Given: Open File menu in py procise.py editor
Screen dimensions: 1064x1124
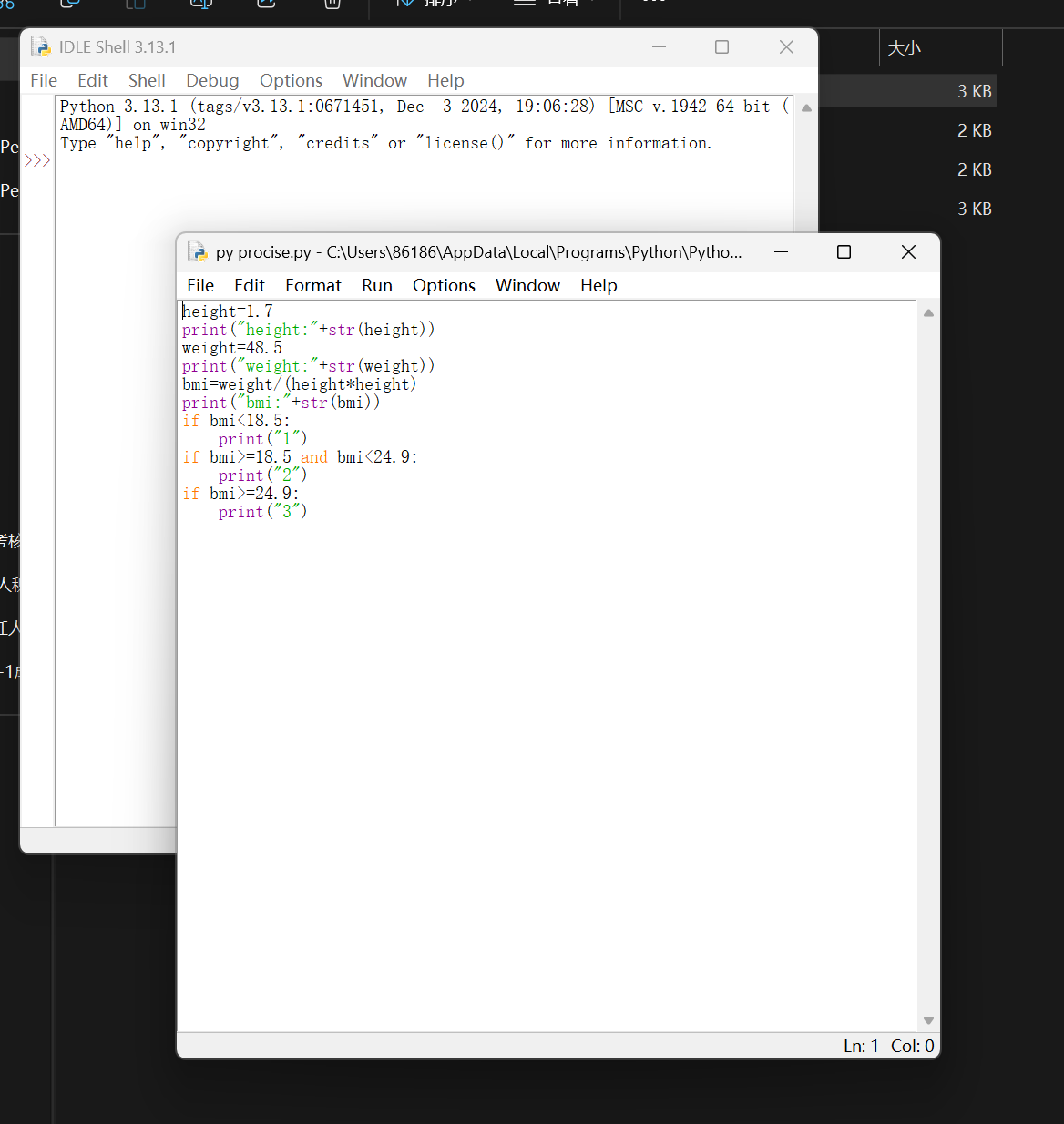Looking at the screenshot, I should coord(200,285).
